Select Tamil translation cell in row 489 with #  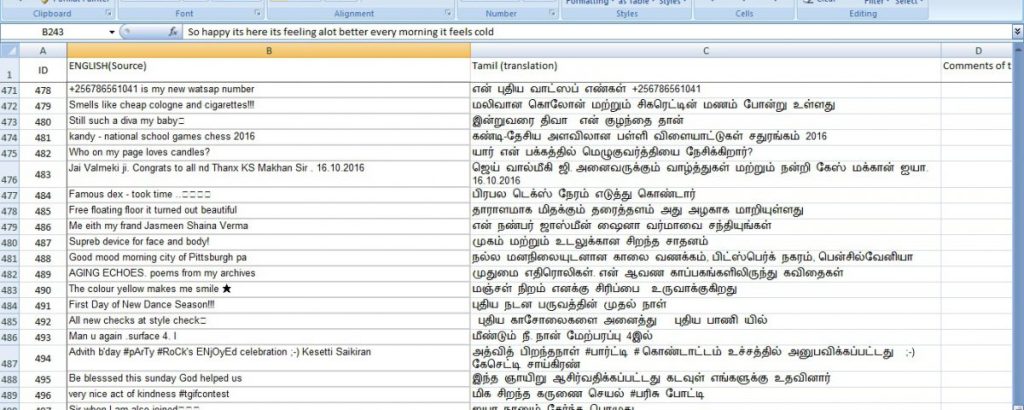point(705,395)
